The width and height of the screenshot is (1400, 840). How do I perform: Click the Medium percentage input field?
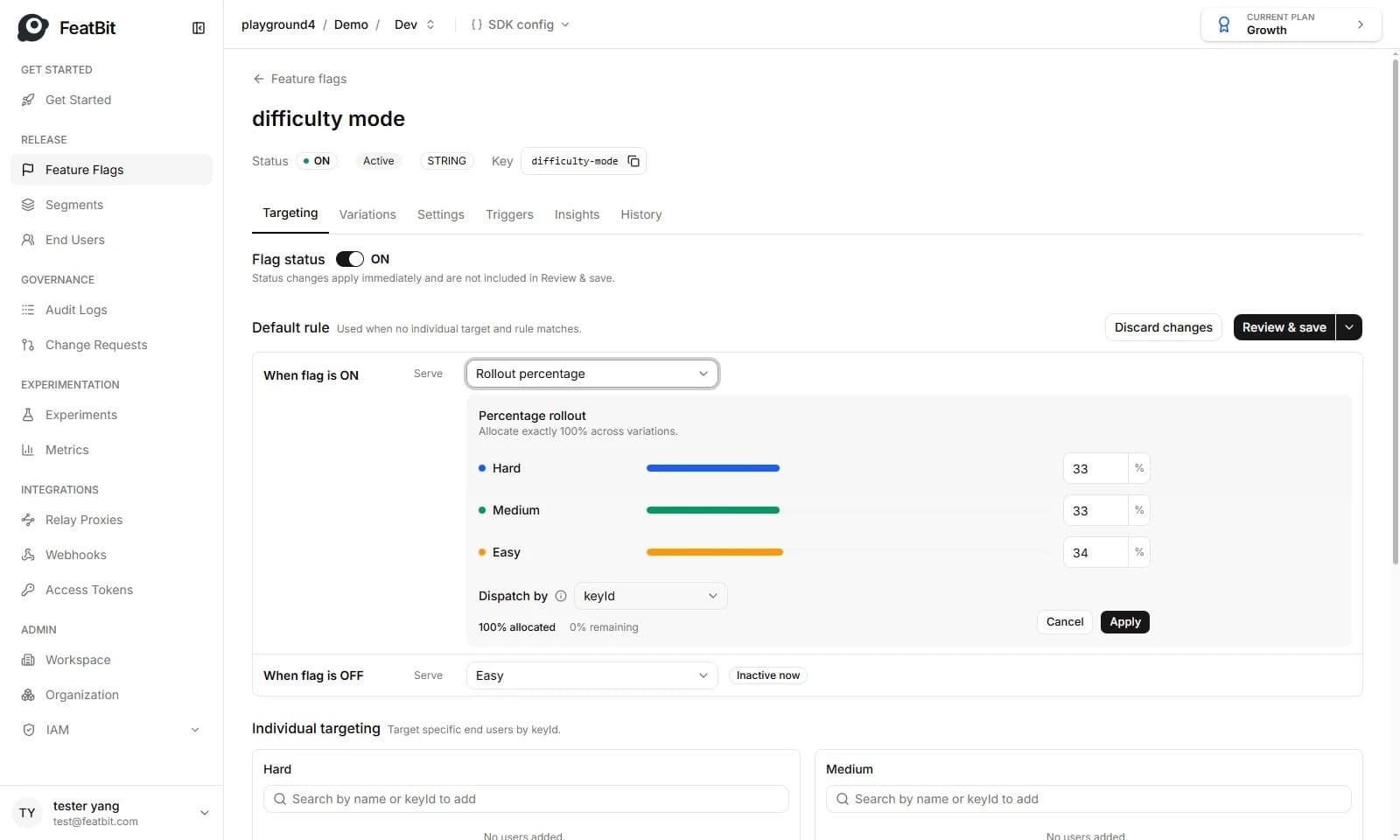[x=1095, y=510]
